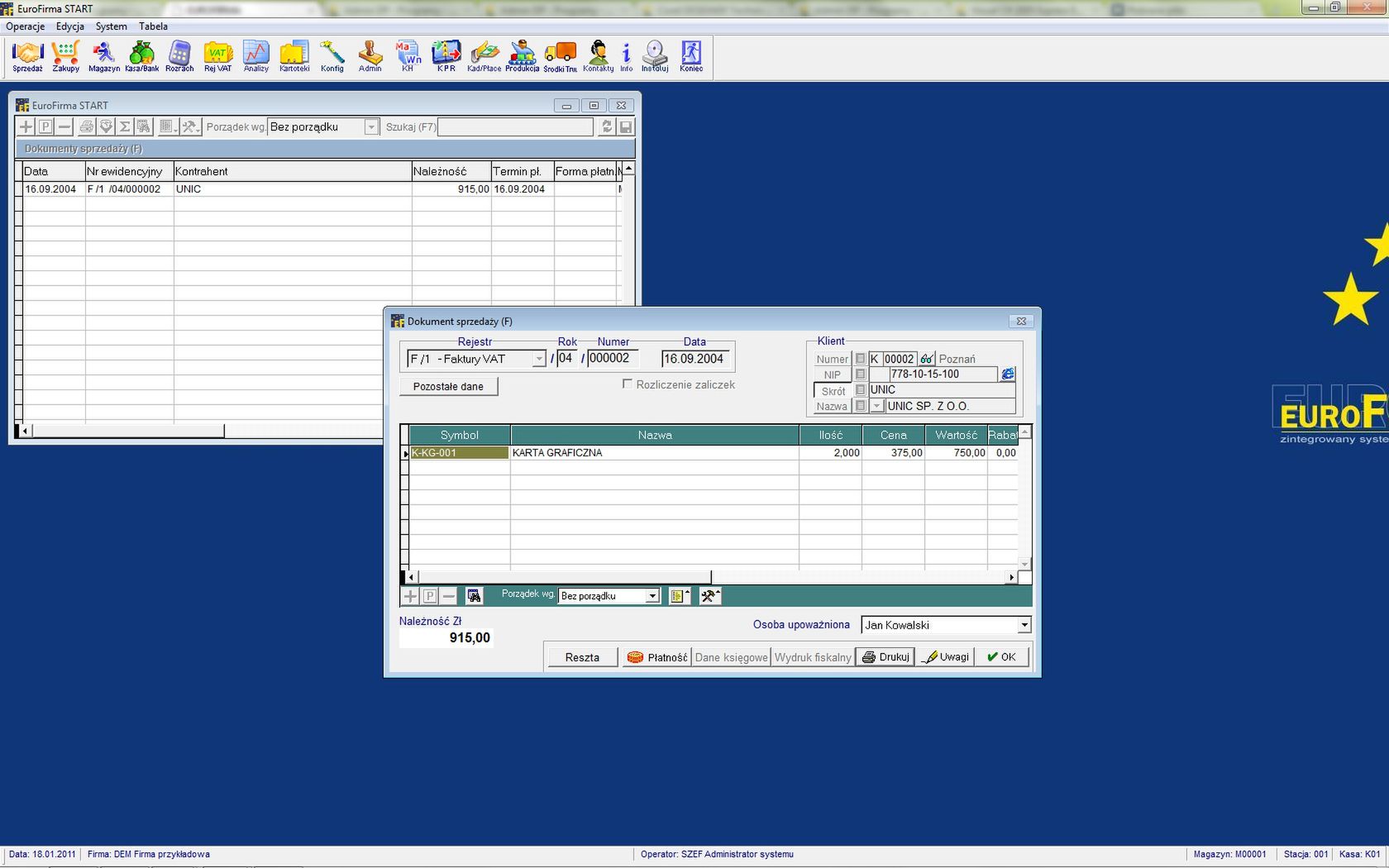
Task: Click the Uwagi notes button
Action: click(946, 657)
